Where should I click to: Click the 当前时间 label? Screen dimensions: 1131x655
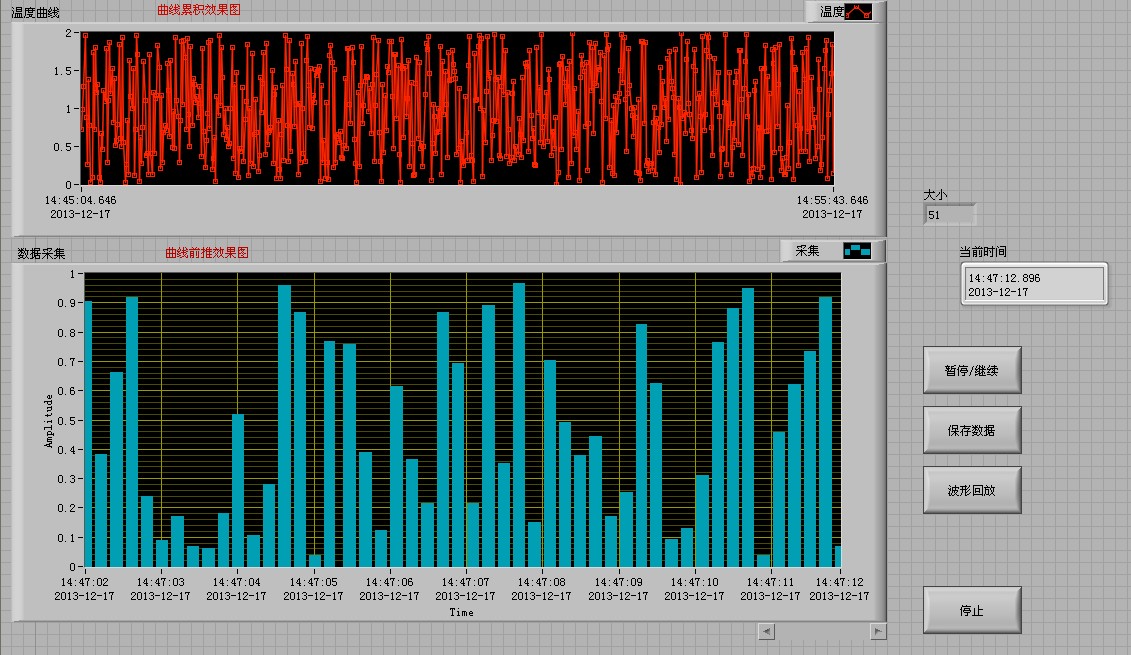pyautogui.click(x=982, y=251)
